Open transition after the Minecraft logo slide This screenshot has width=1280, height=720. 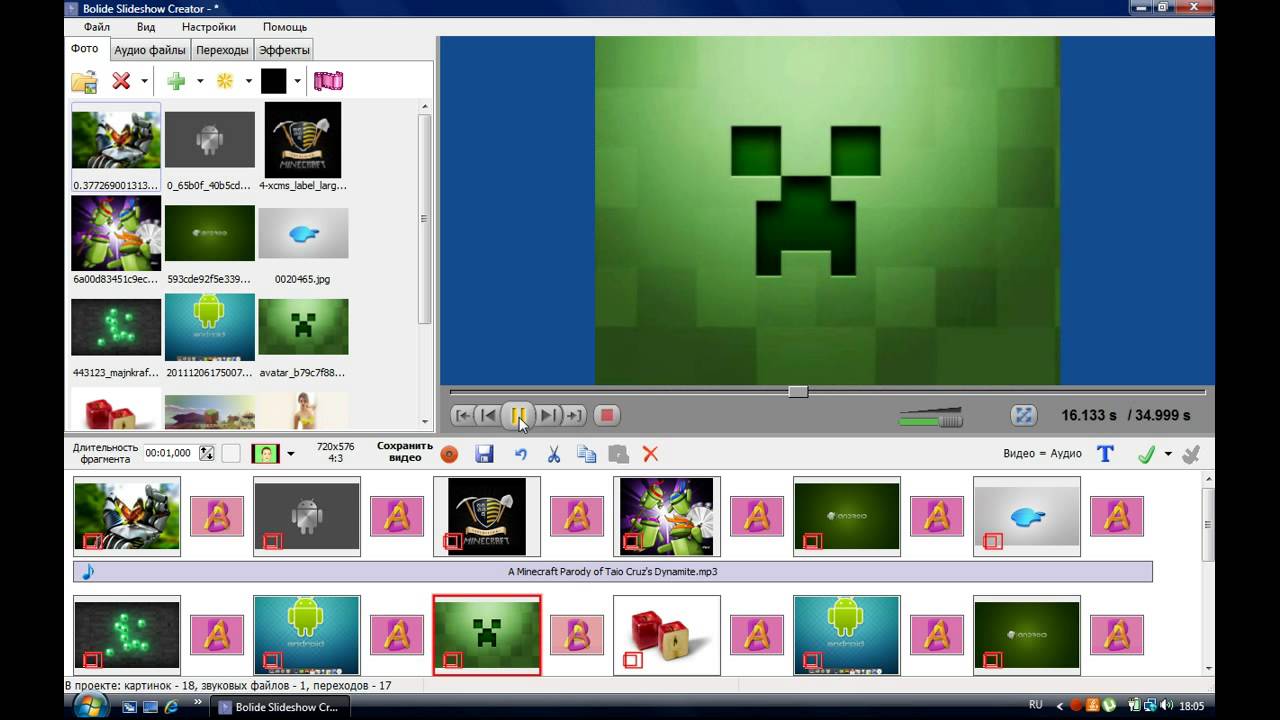(x=577, y=516)
